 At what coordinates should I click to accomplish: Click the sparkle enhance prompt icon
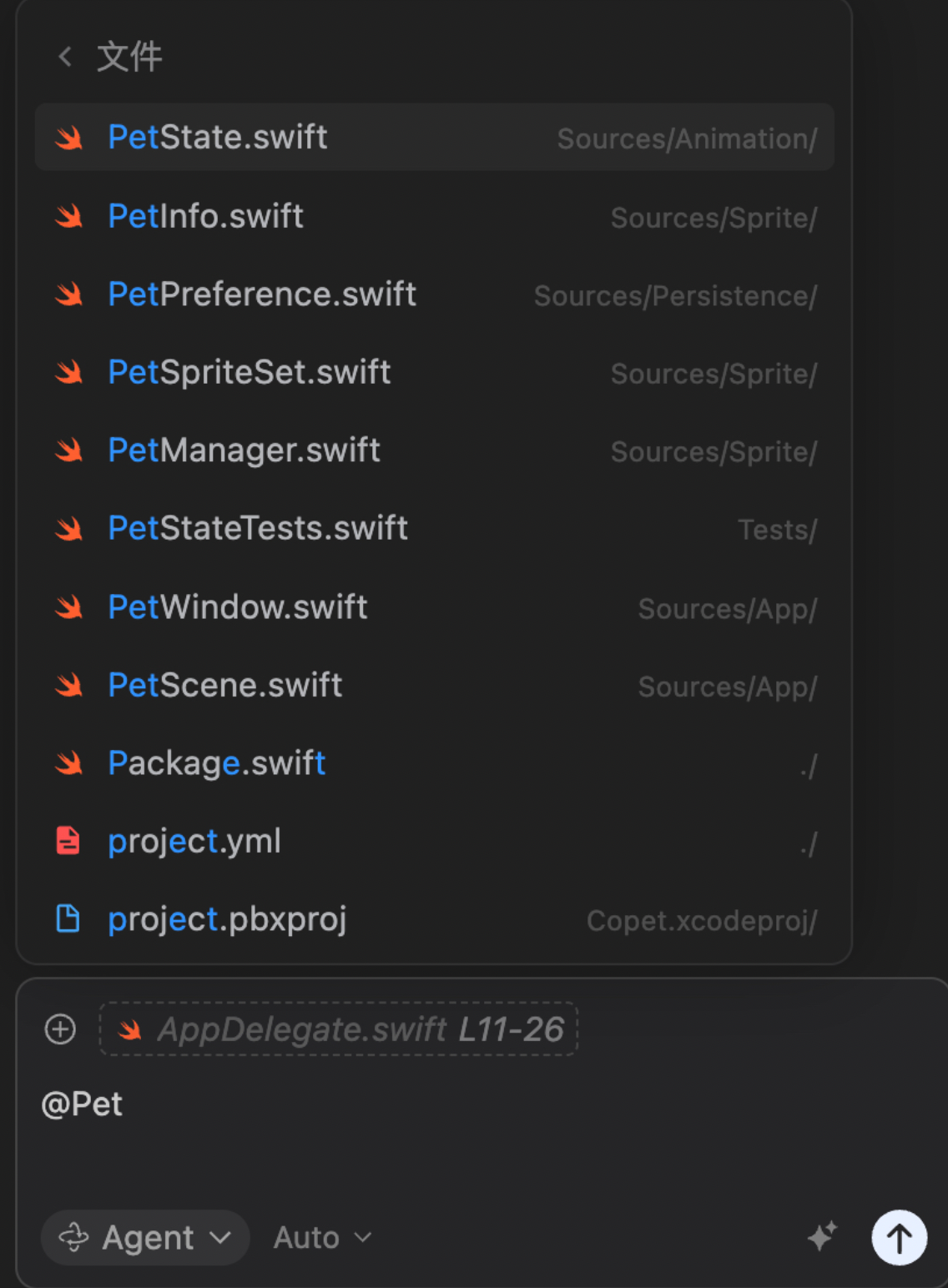[822, 1236]
